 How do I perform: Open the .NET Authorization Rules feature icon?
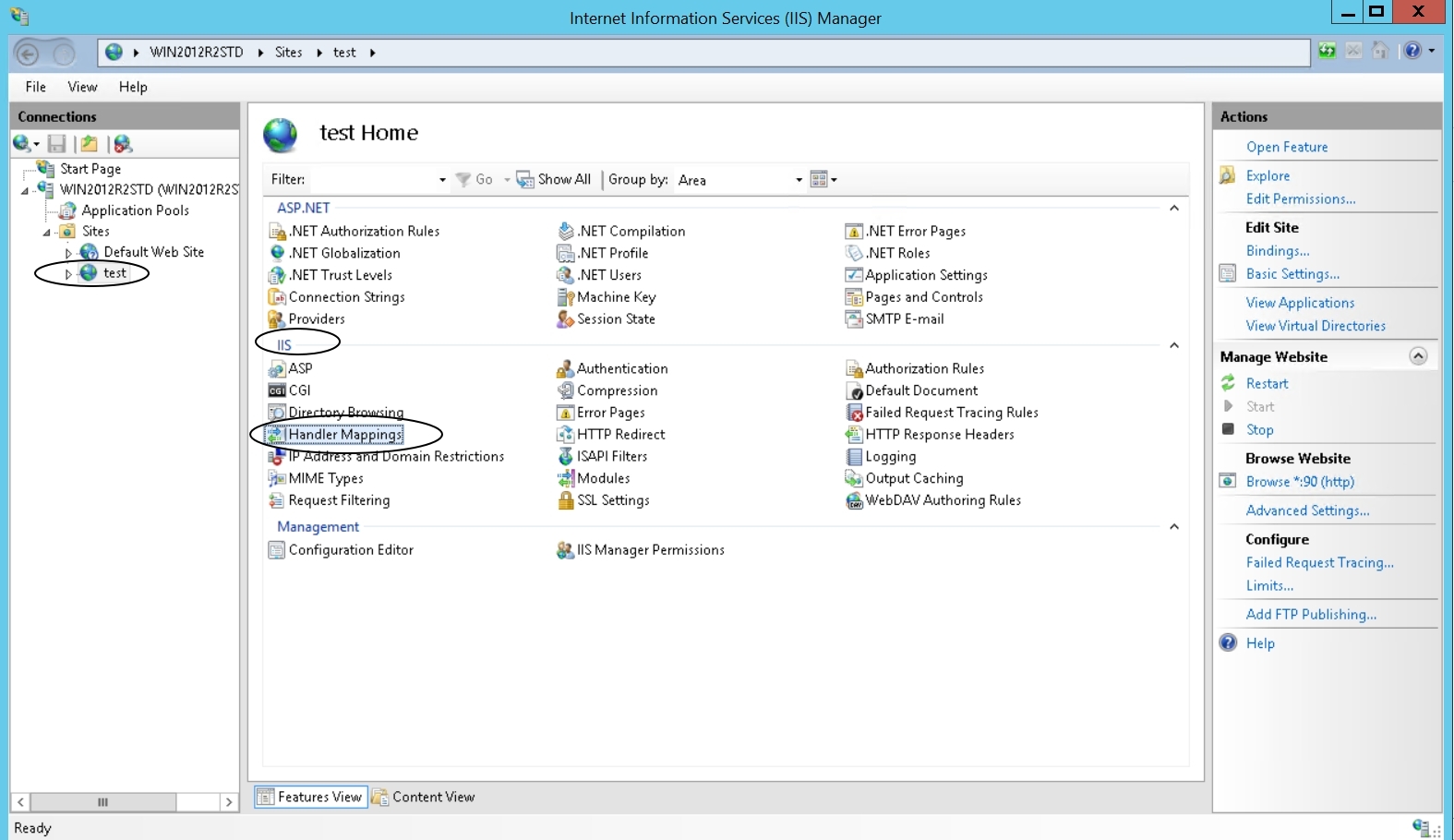pyautogui.click(x=277, y=232)
